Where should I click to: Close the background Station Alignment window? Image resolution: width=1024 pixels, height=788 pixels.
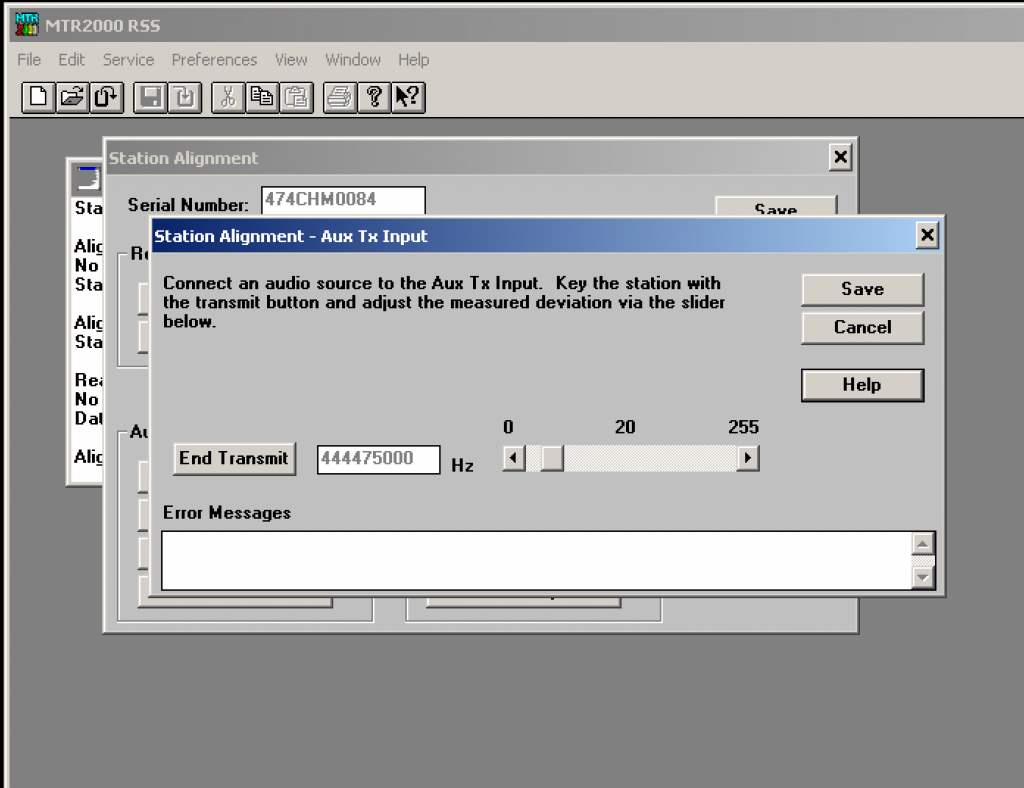(840, 157)
